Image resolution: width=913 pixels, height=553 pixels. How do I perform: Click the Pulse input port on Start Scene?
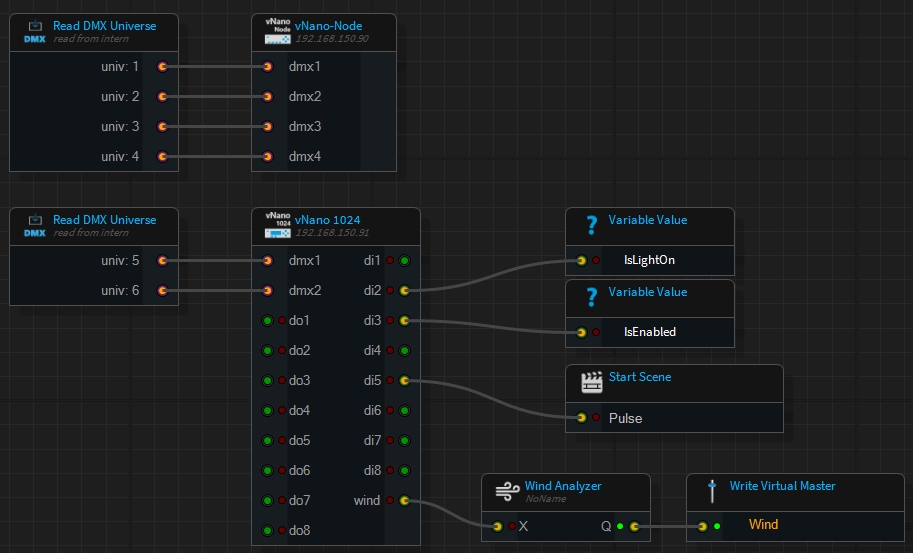coord(581,418)
